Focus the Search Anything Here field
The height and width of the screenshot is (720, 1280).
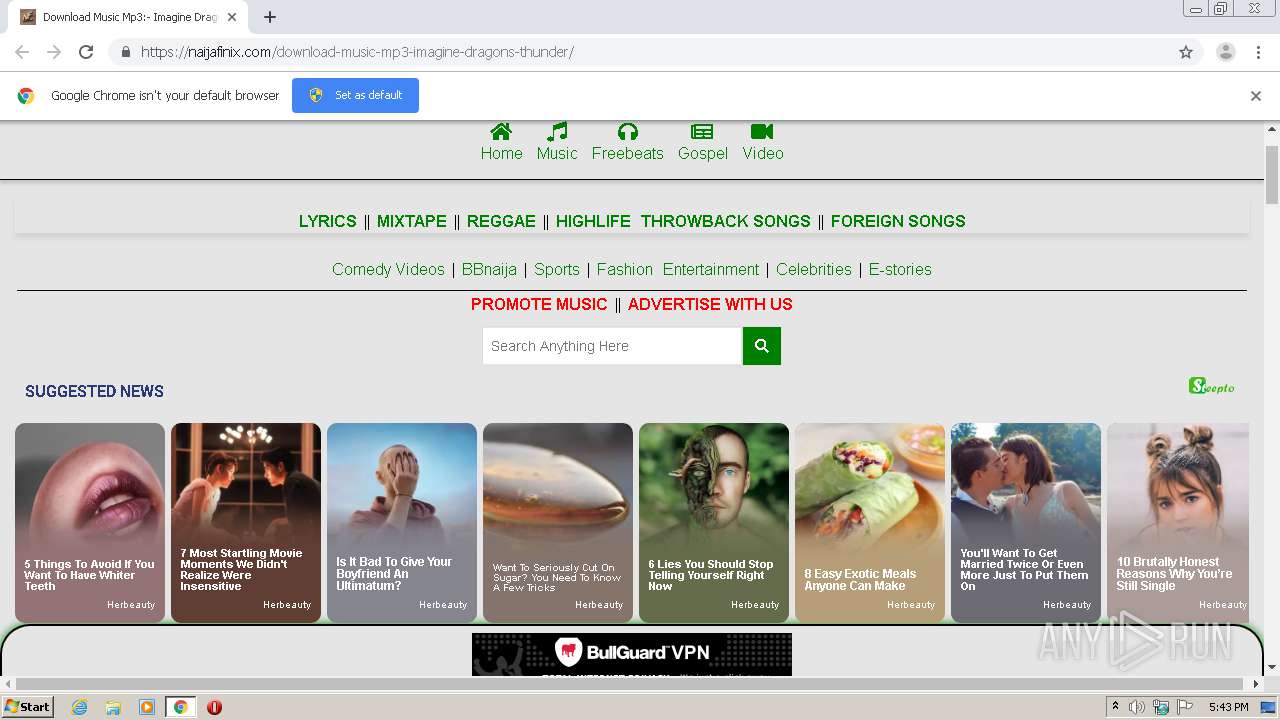[x=612, y=346]
